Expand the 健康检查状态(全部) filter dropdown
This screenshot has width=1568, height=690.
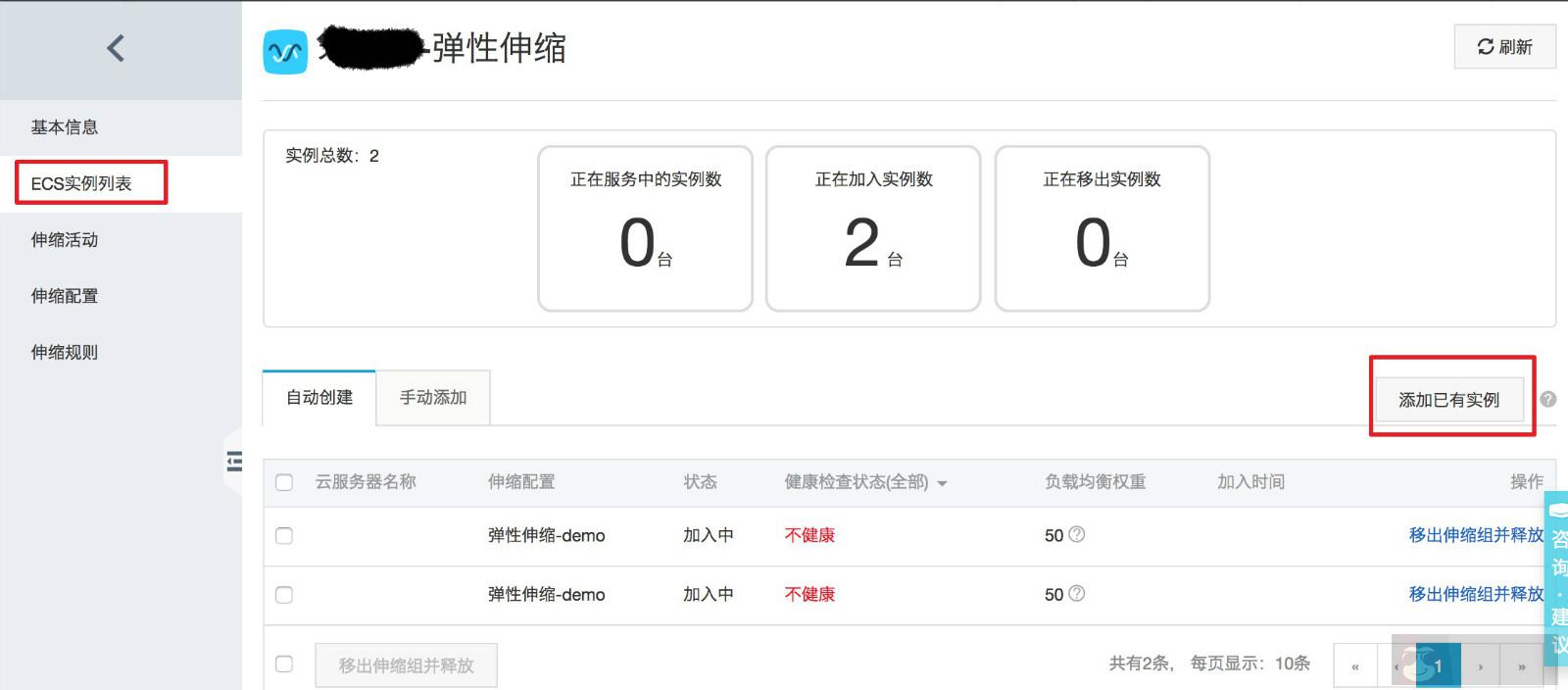[865, 482]
